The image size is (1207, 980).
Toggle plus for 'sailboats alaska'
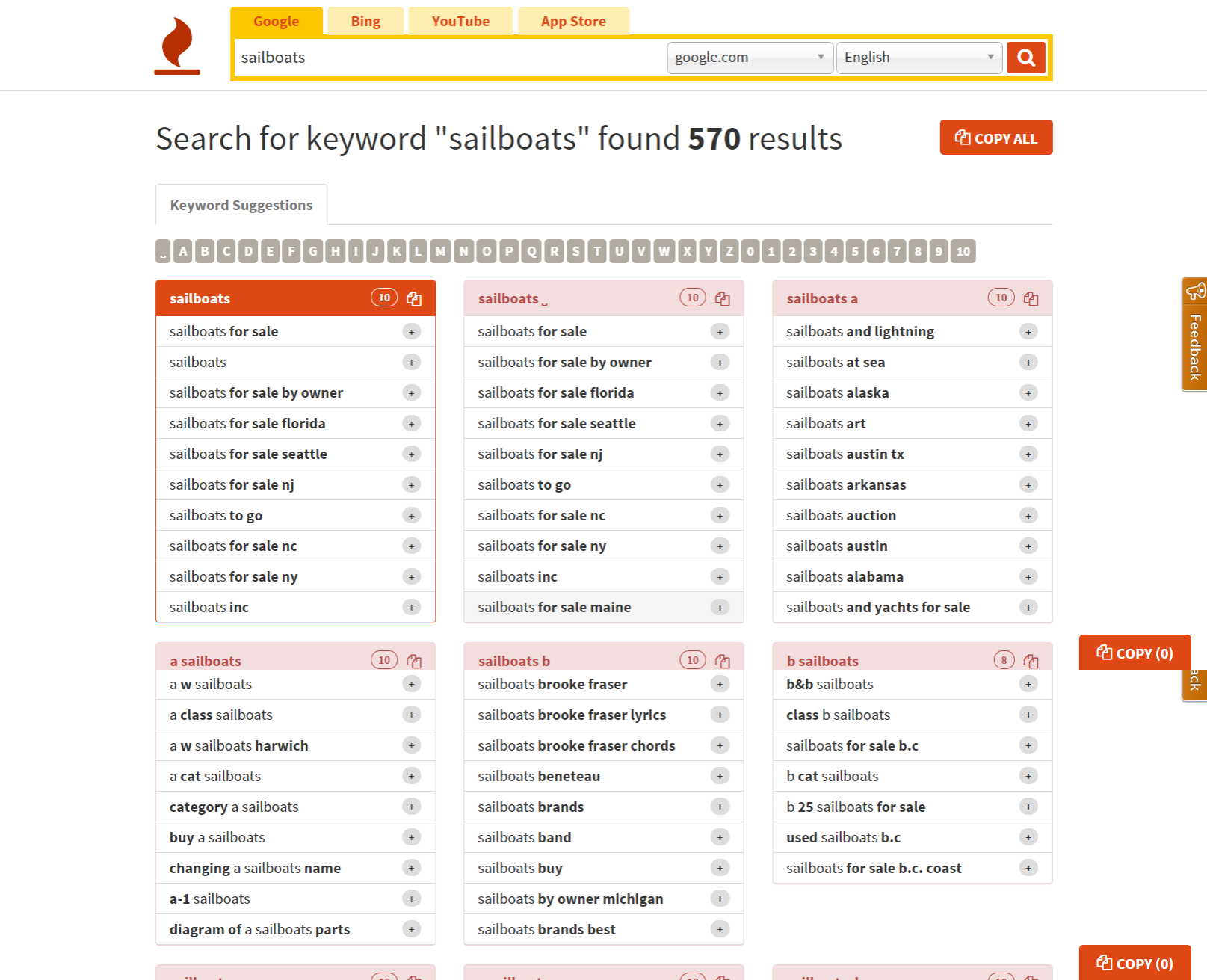[1028, 393]
